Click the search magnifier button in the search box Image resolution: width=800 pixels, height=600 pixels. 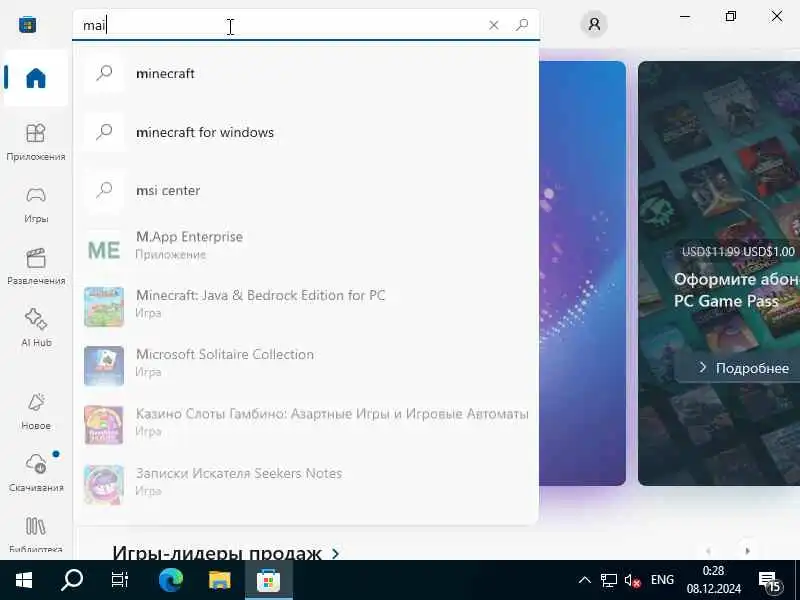[521, 24]
